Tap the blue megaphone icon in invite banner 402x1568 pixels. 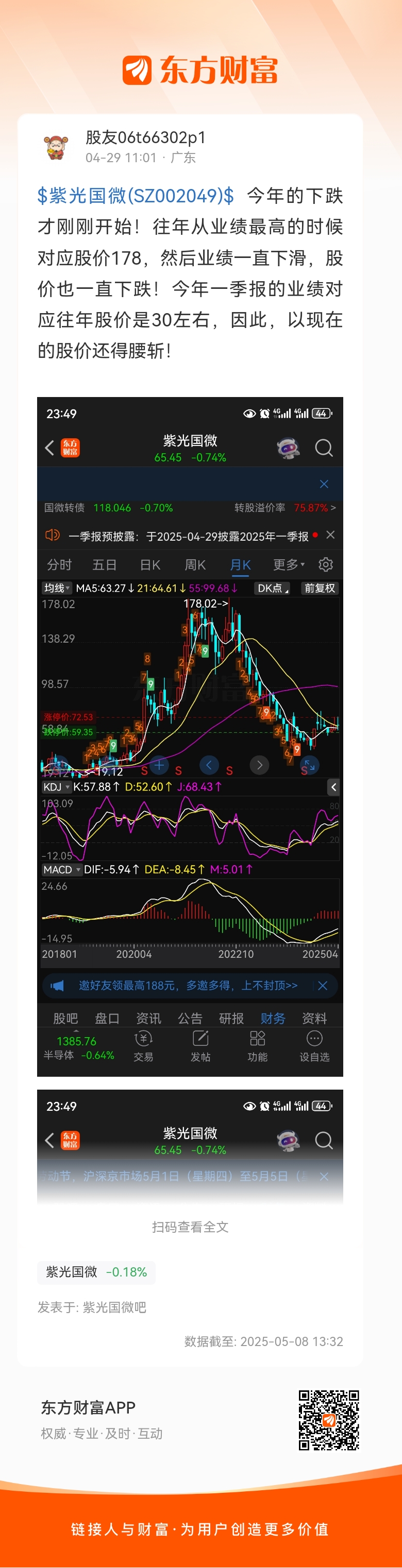tap(57, 986)
